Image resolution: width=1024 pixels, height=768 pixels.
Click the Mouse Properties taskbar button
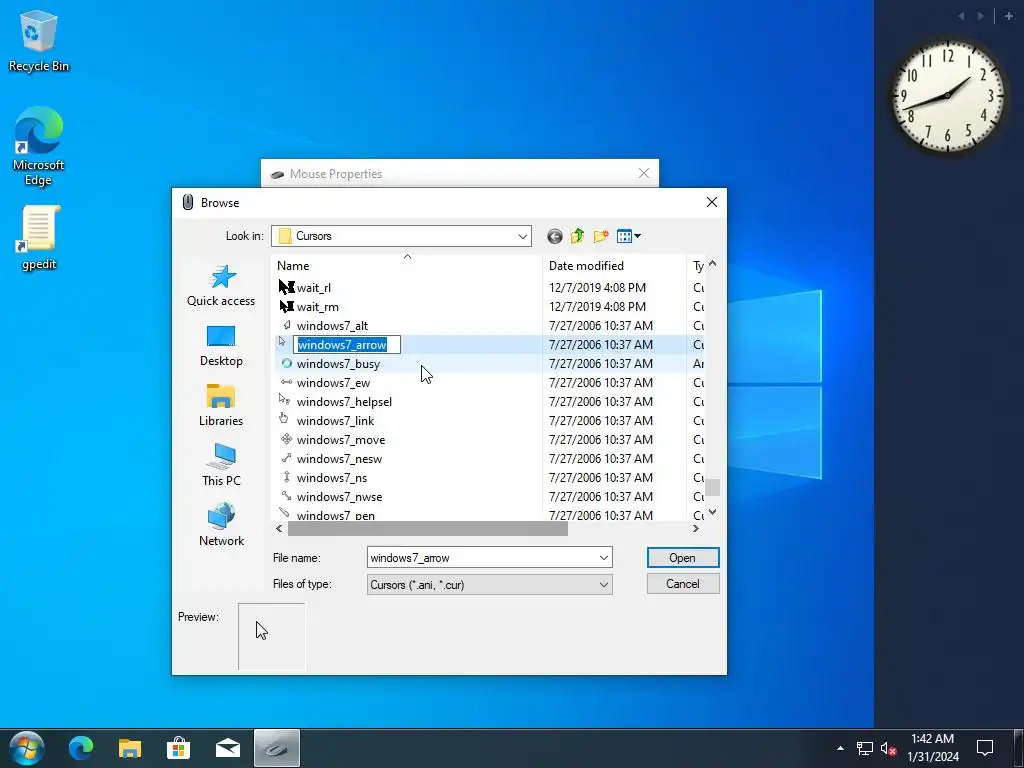[276, 748]
